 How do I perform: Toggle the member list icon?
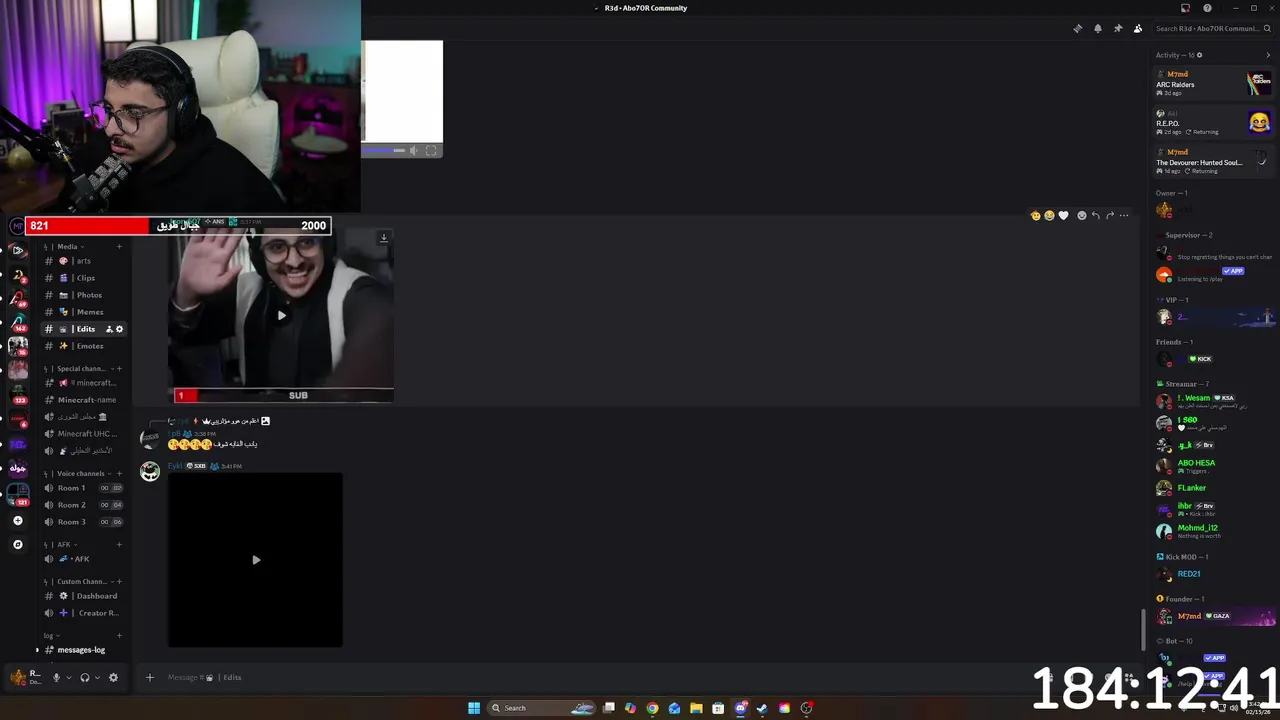pyautogui.click(x=1138, y=28)
